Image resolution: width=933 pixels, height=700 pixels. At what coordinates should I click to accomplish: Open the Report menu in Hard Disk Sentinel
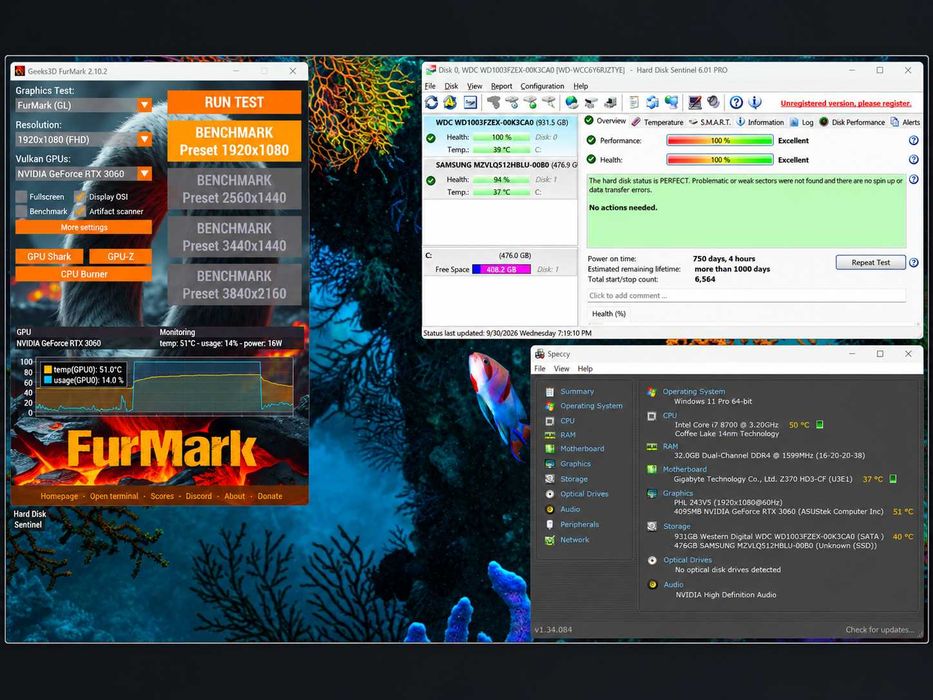tap(501, 86)
